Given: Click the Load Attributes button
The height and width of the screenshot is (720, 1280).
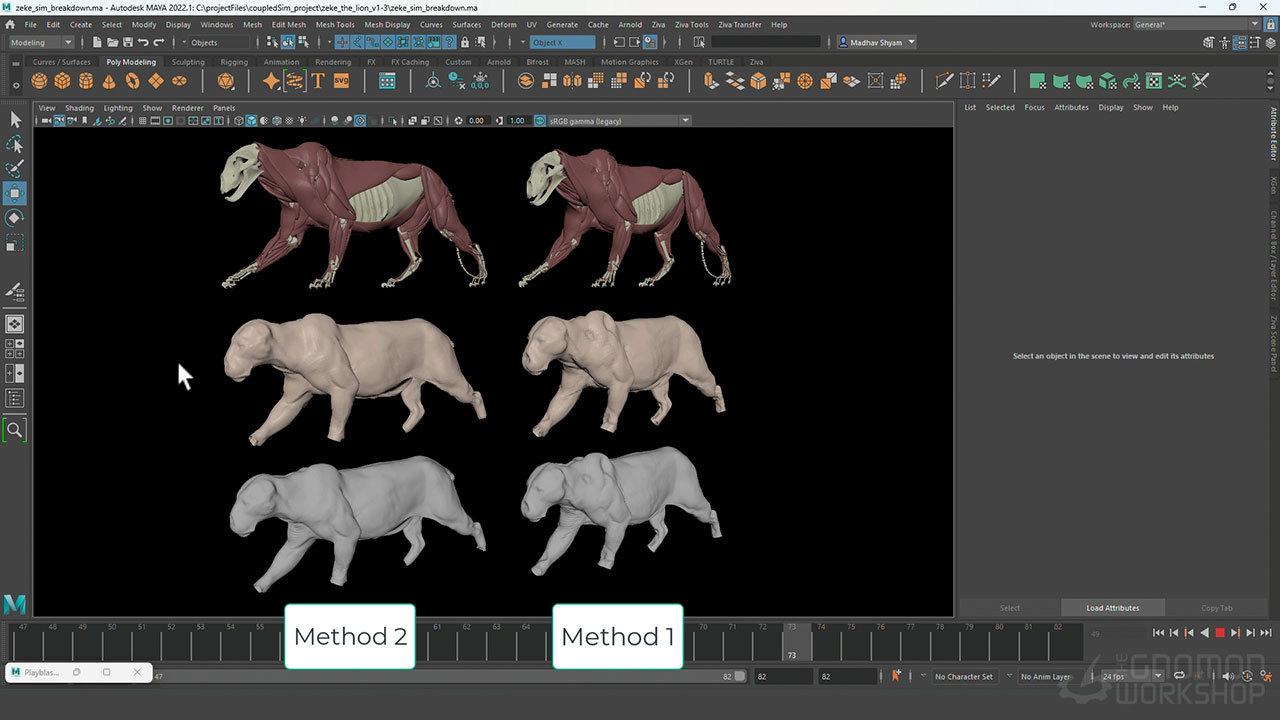Looking at the screenshot, I should click(1112, 608).
